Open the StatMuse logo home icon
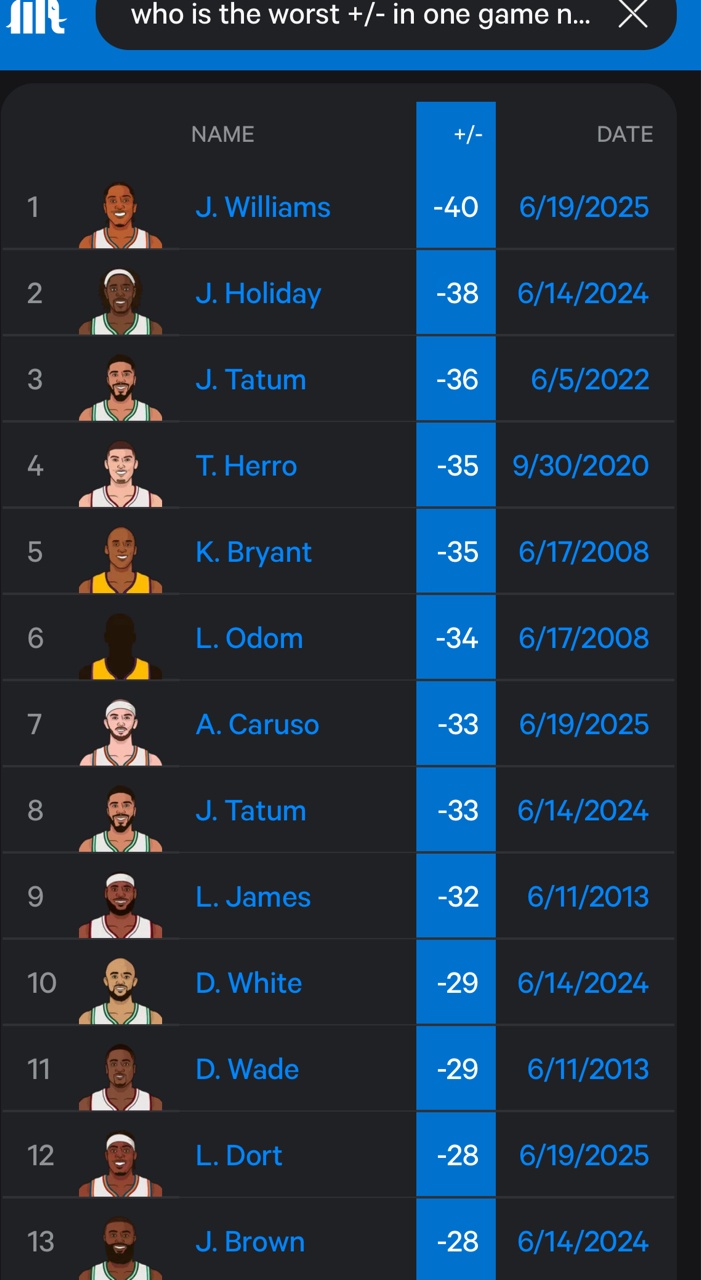Viewport: 701px width, 1280px height. click(37, 17)
